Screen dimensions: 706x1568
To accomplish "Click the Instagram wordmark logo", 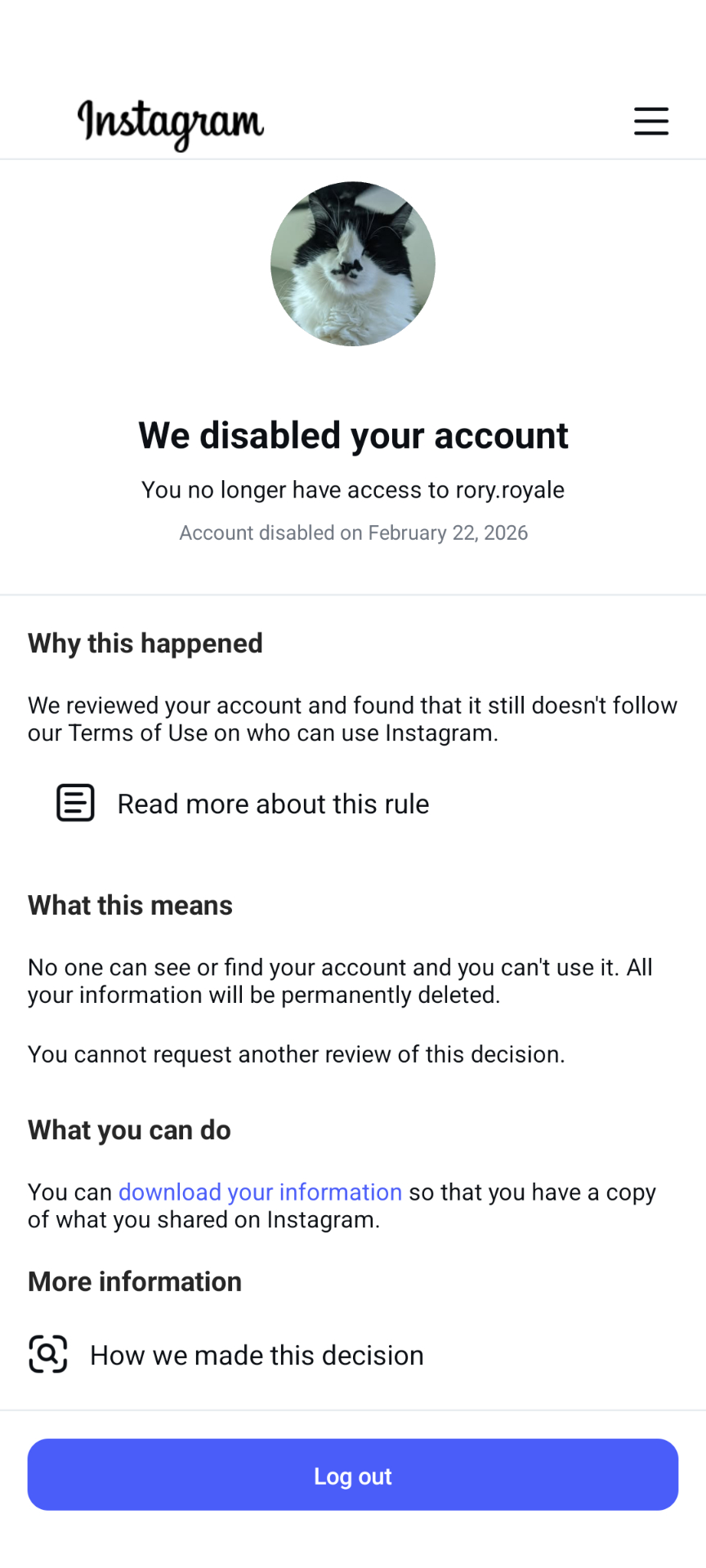I will click(171, 123).
